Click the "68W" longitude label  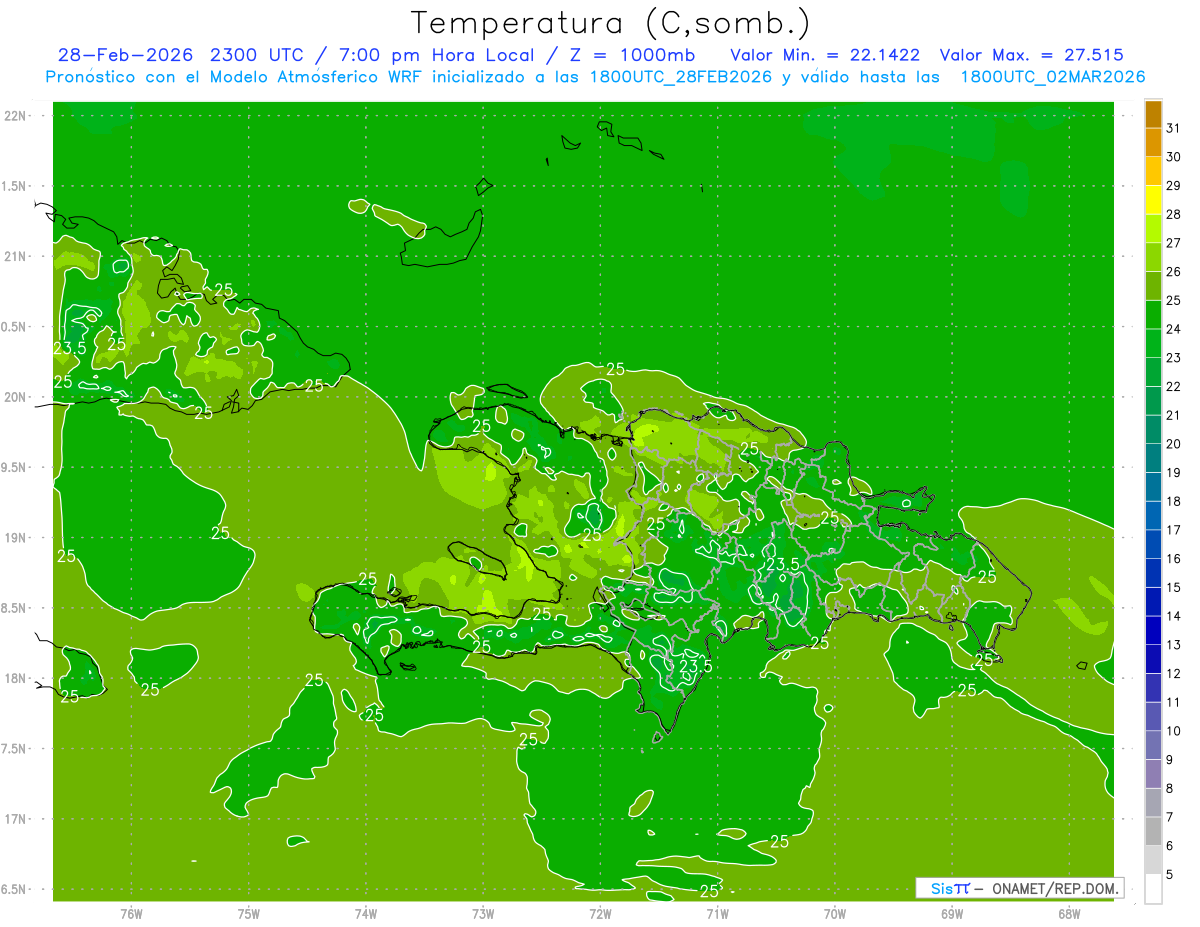click(x=1068, y=914)
